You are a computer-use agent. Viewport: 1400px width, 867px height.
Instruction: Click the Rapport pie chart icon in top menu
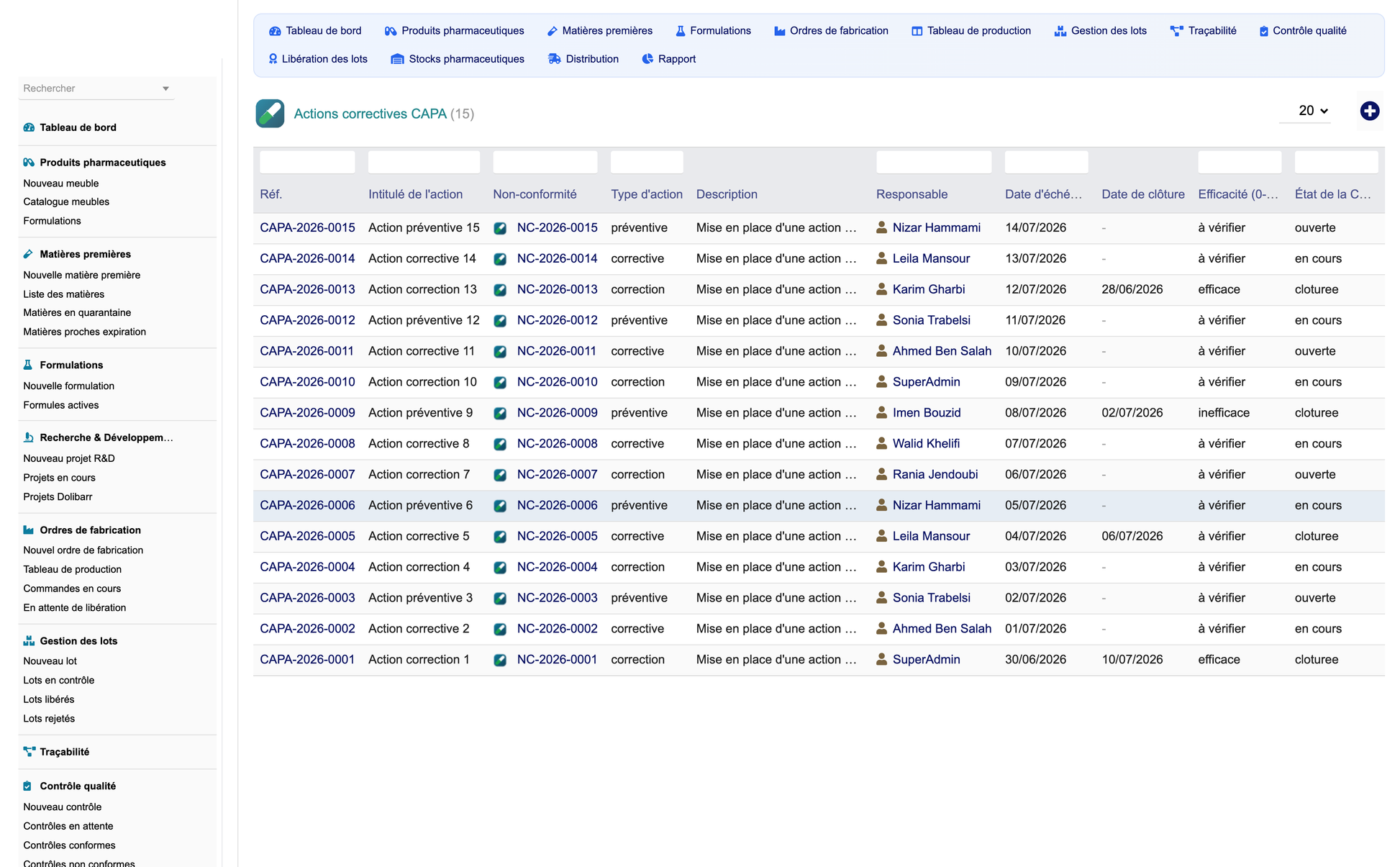(x=647, y=59)
